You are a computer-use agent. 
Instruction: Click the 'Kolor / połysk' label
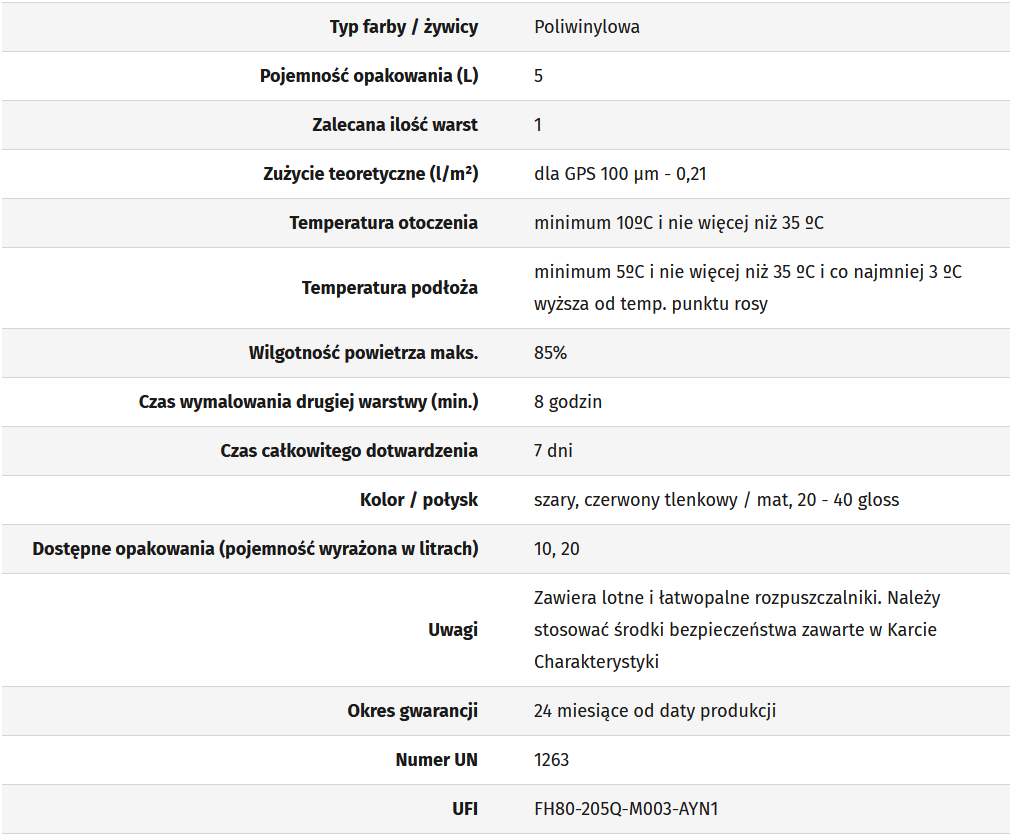tap(418, 500)
